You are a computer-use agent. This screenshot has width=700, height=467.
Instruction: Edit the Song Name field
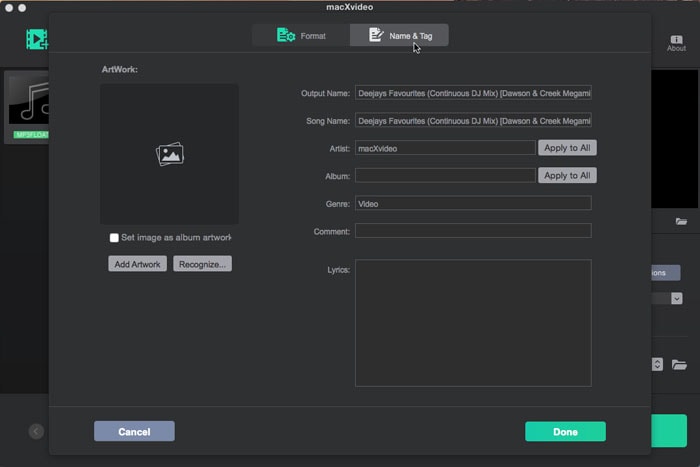tap(473, 121)
